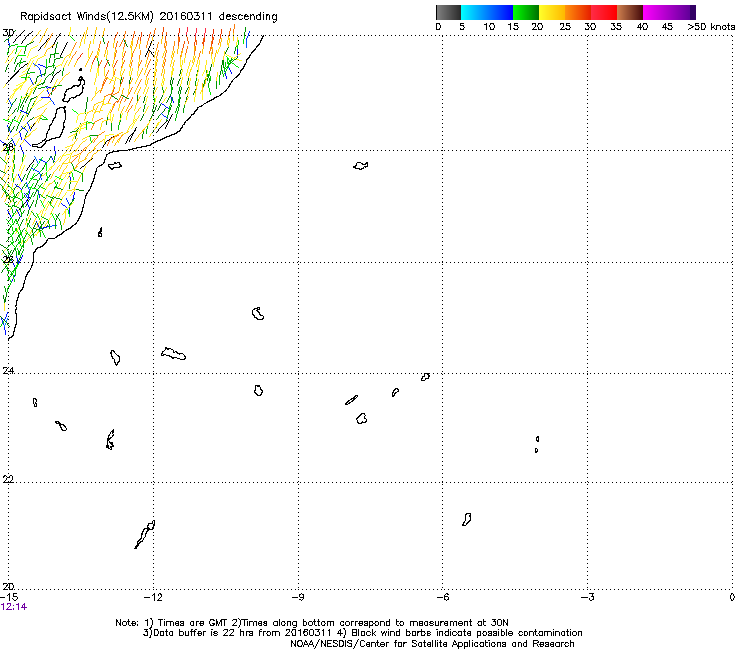The height and width of the screenshot is (650, 740).
Task: Click the '-12' longitude axis label
Action: (x=153, y=597)
